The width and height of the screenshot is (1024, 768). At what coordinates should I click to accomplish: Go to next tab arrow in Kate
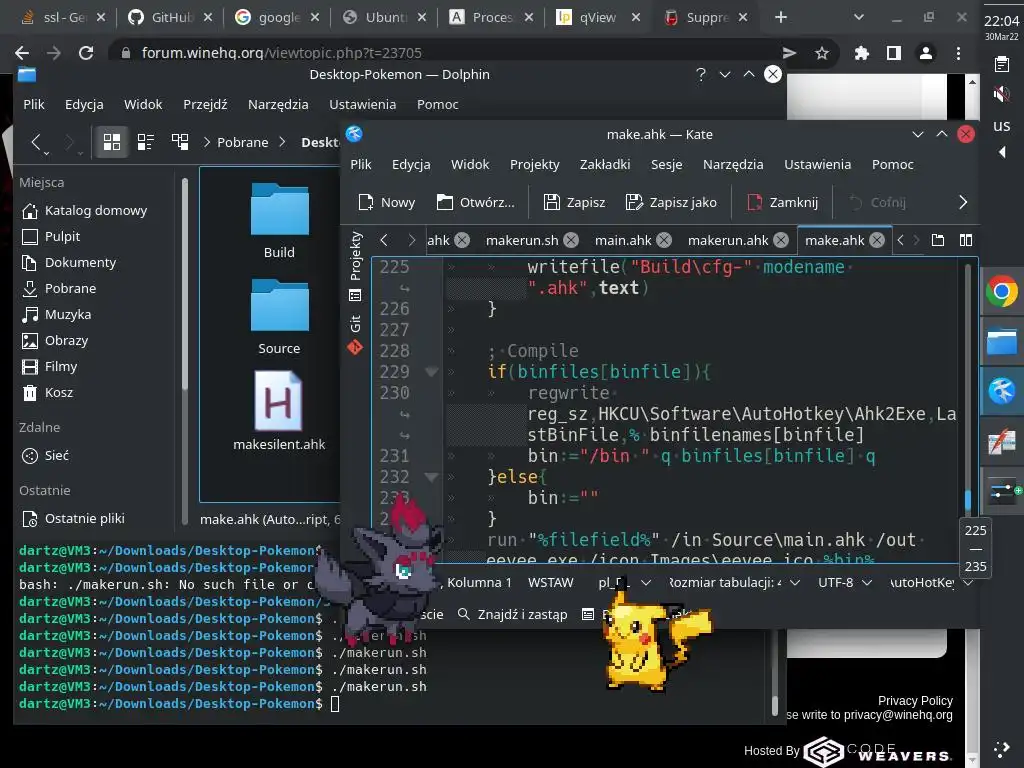[x=411, y=240]
